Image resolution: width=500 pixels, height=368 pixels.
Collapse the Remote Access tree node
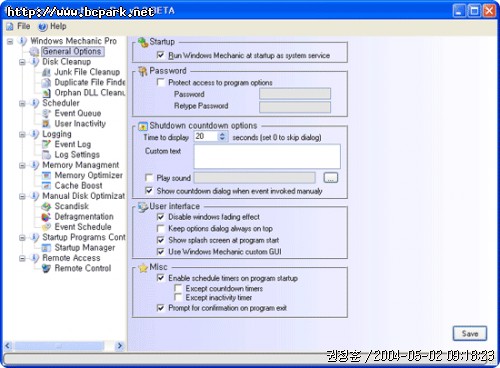22,258
